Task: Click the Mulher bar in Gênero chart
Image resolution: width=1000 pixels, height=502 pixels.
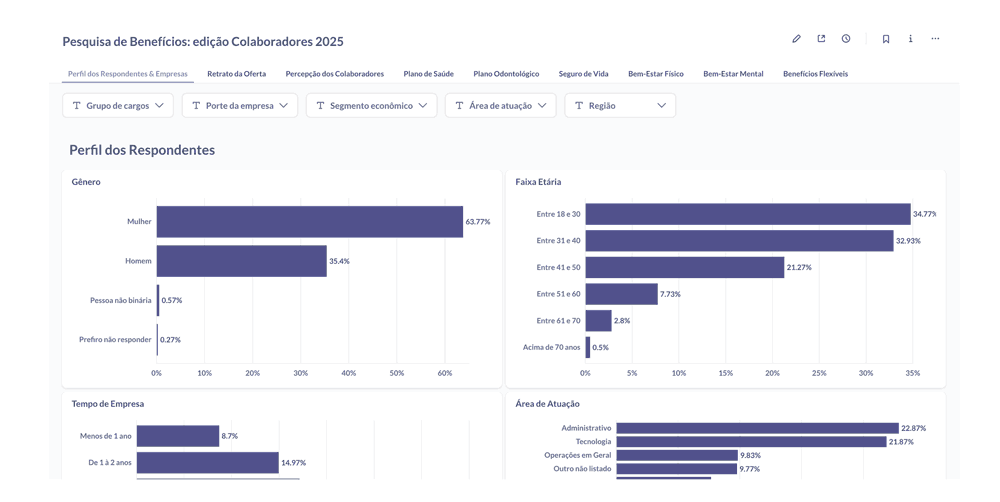Action: (x=309, y=221)
